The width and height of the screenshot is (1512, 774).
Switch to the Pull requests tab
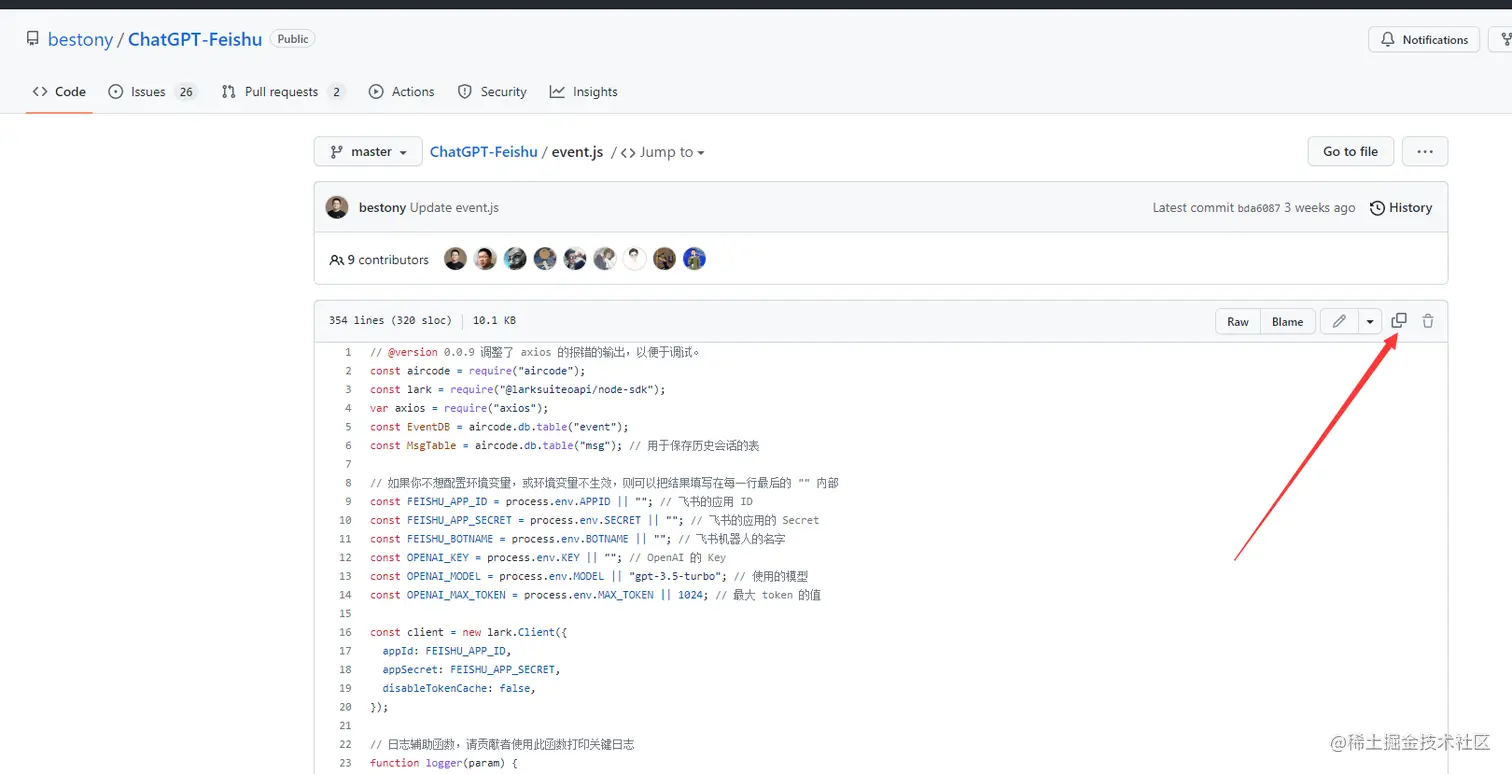coord(283,91)
